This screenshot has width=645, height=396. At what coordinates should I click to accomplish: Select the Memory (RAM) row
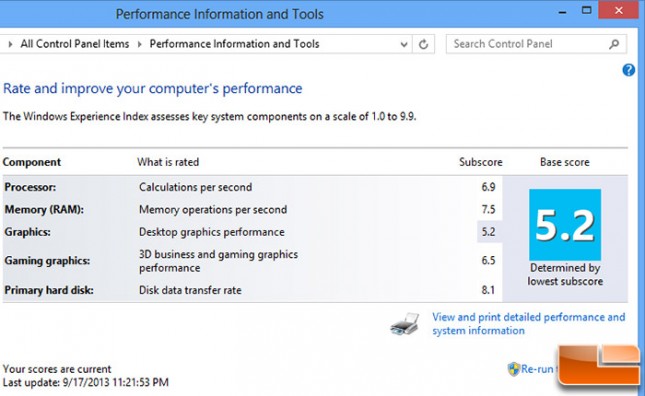click(252, 209)
